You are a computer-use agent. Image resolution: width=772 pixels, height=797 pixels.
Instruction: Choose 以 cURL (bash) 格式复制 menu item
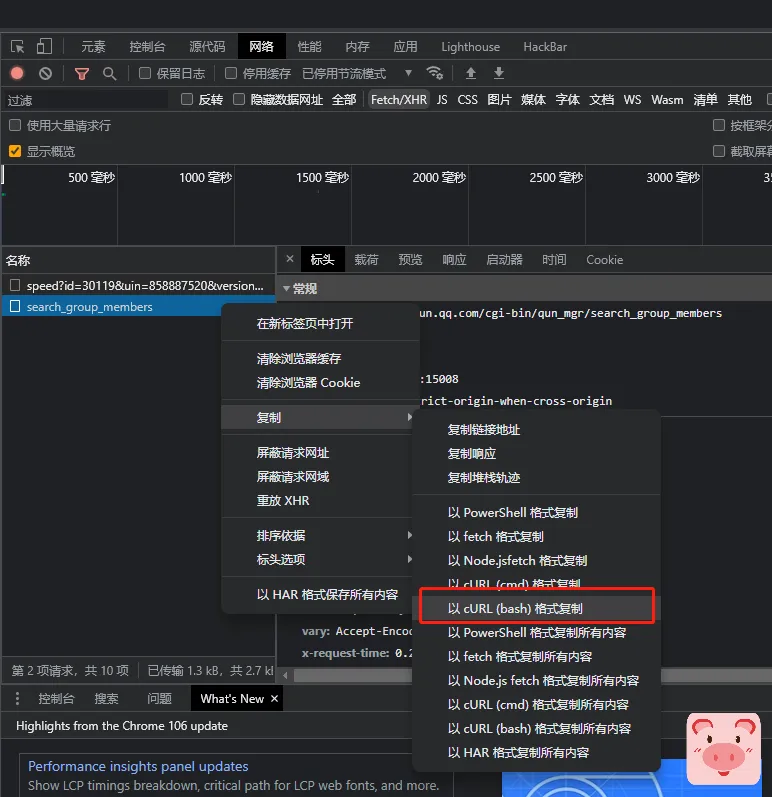[537, 608]
